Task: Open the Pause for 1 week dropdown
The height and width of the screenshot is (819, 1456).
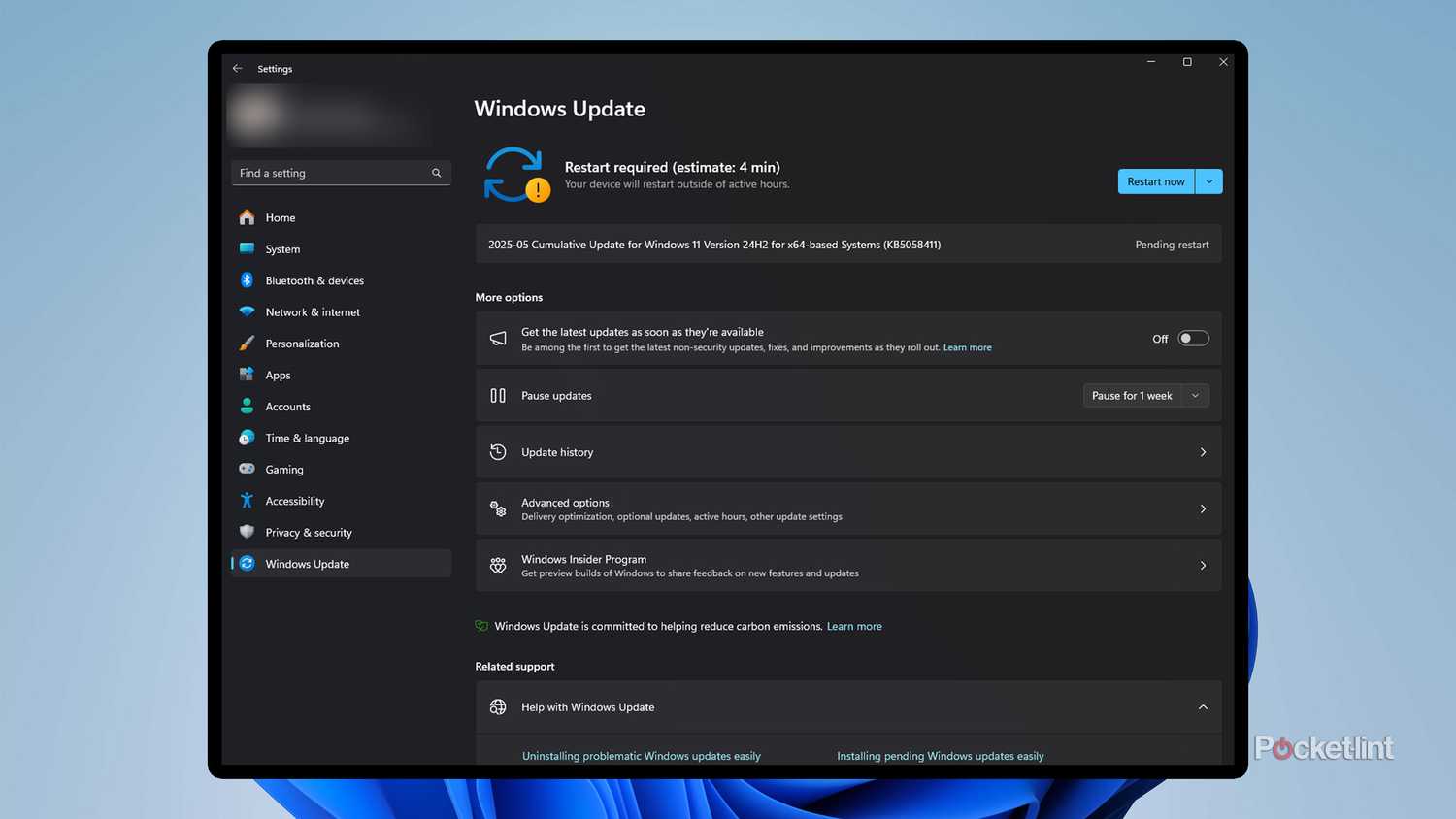Action: [x=1145, y=395]
